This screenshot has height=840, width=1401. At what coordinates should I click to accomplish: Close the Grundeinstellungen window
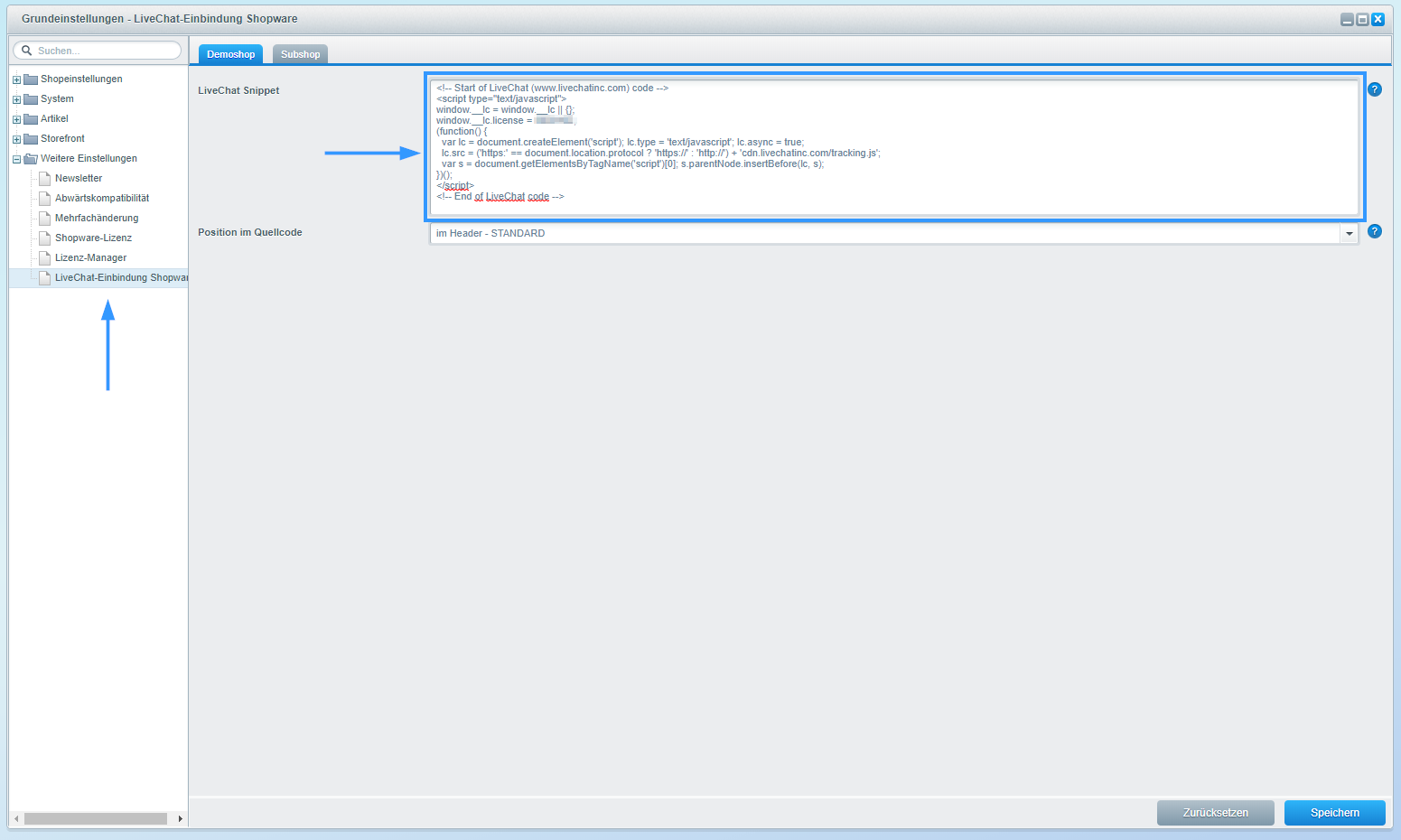pyautogui.click(x=1378, y=19)
